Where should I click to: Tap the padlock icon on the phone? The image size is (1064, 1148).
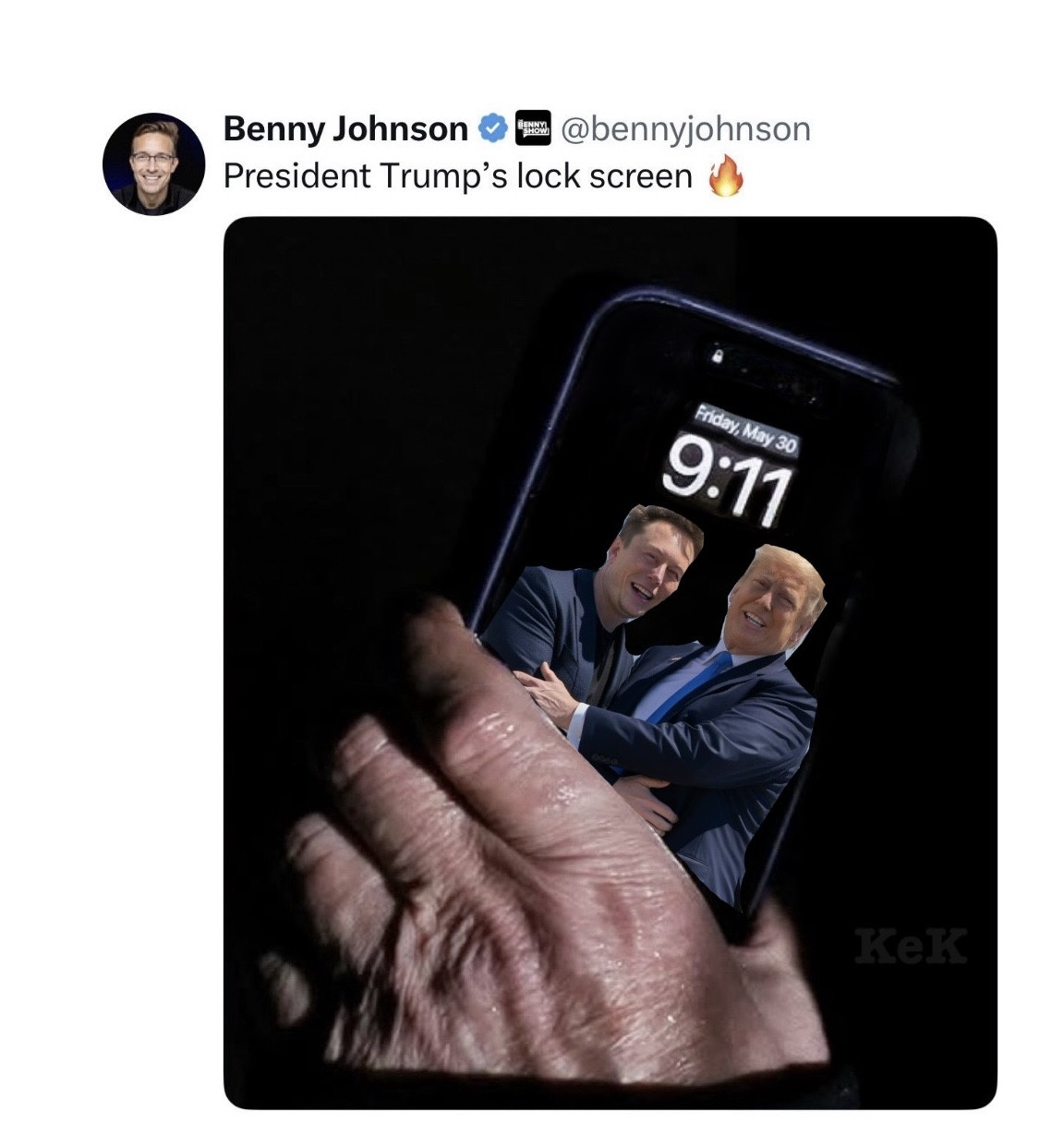pos(716,354)
